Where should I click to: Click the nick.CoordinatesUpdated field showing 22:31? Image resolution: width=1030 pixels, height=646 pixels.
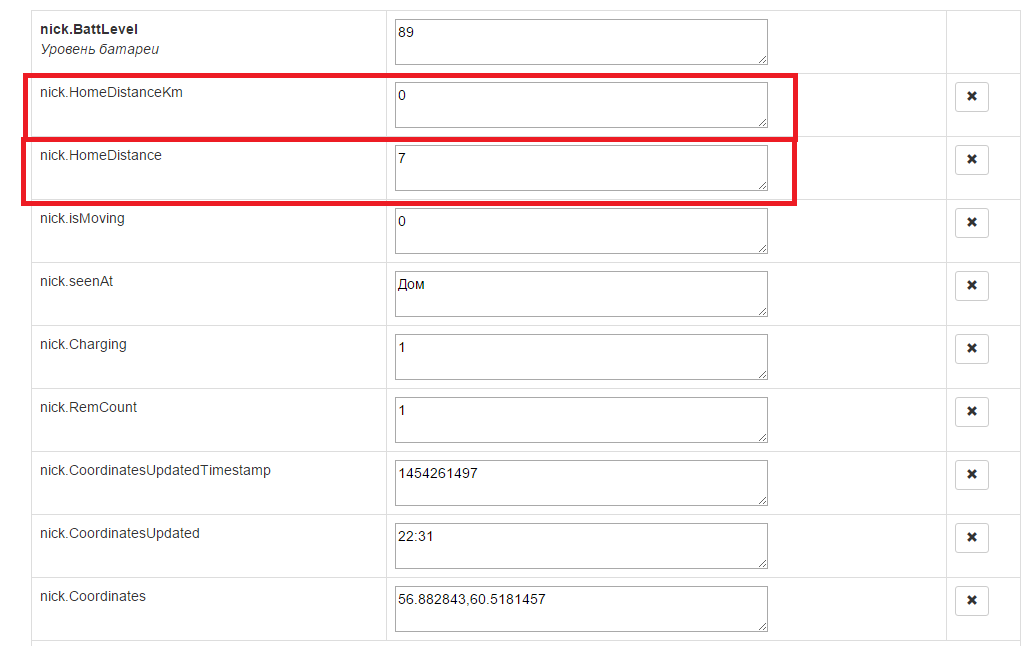coord(581,546)
